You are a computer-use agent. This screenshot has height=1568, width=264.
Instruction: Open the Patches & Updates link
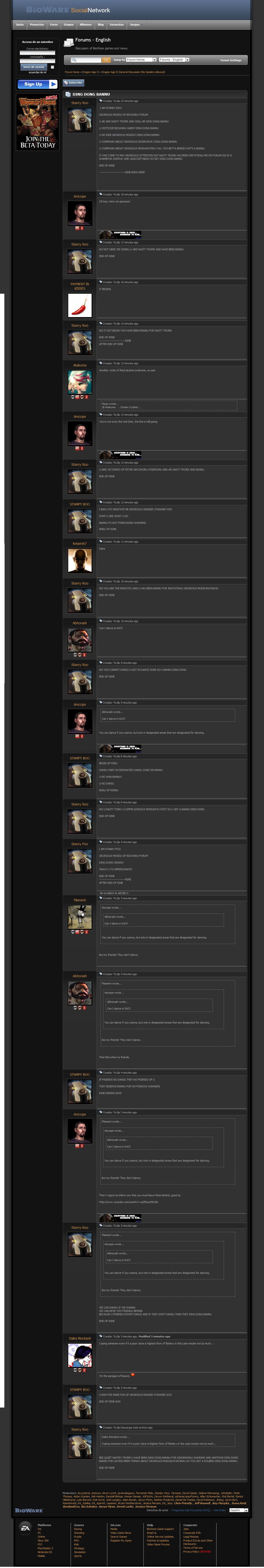point(158,1540)
